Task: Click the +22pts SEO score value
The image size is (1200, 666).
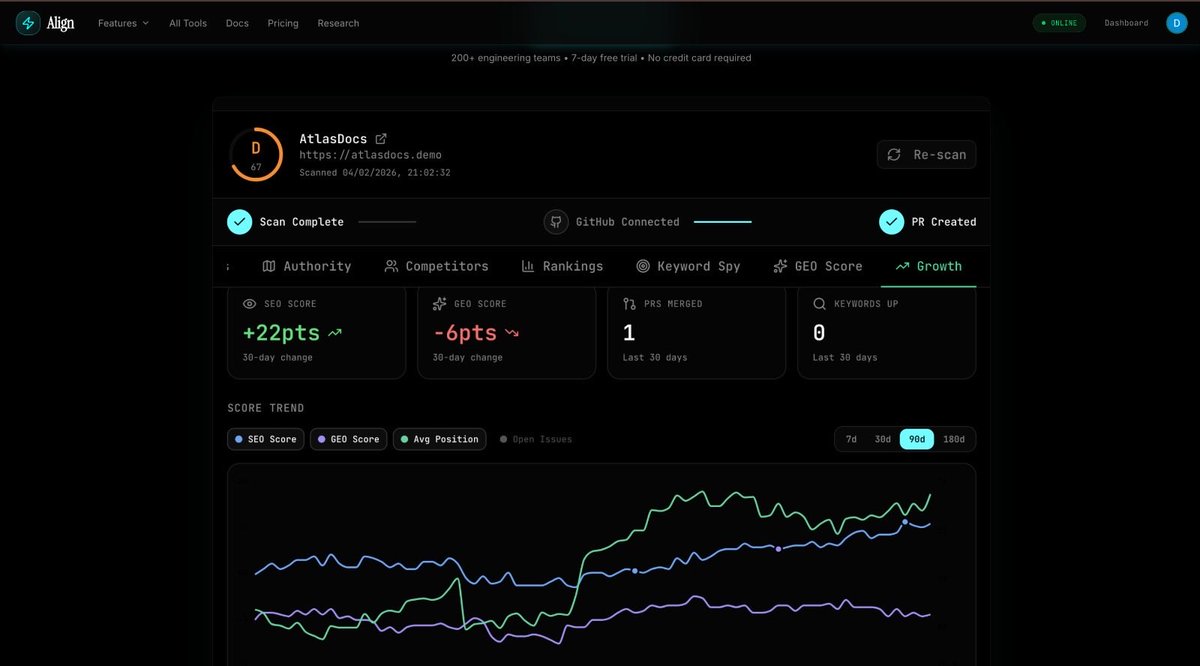Action: point(281,333)
